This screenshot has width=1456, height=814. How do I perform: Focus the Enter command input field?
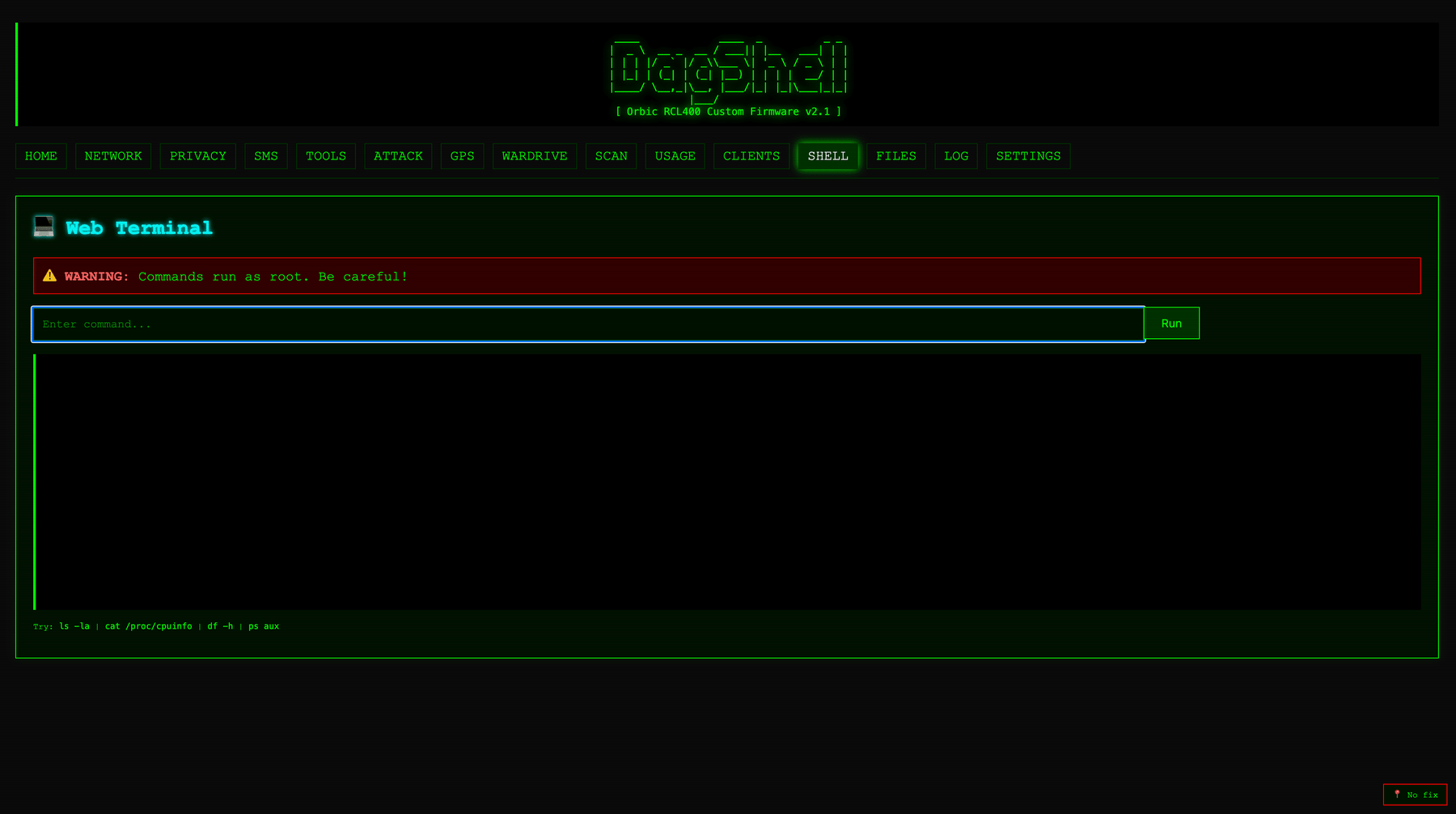pyautogui.click(x=588, y=324)
